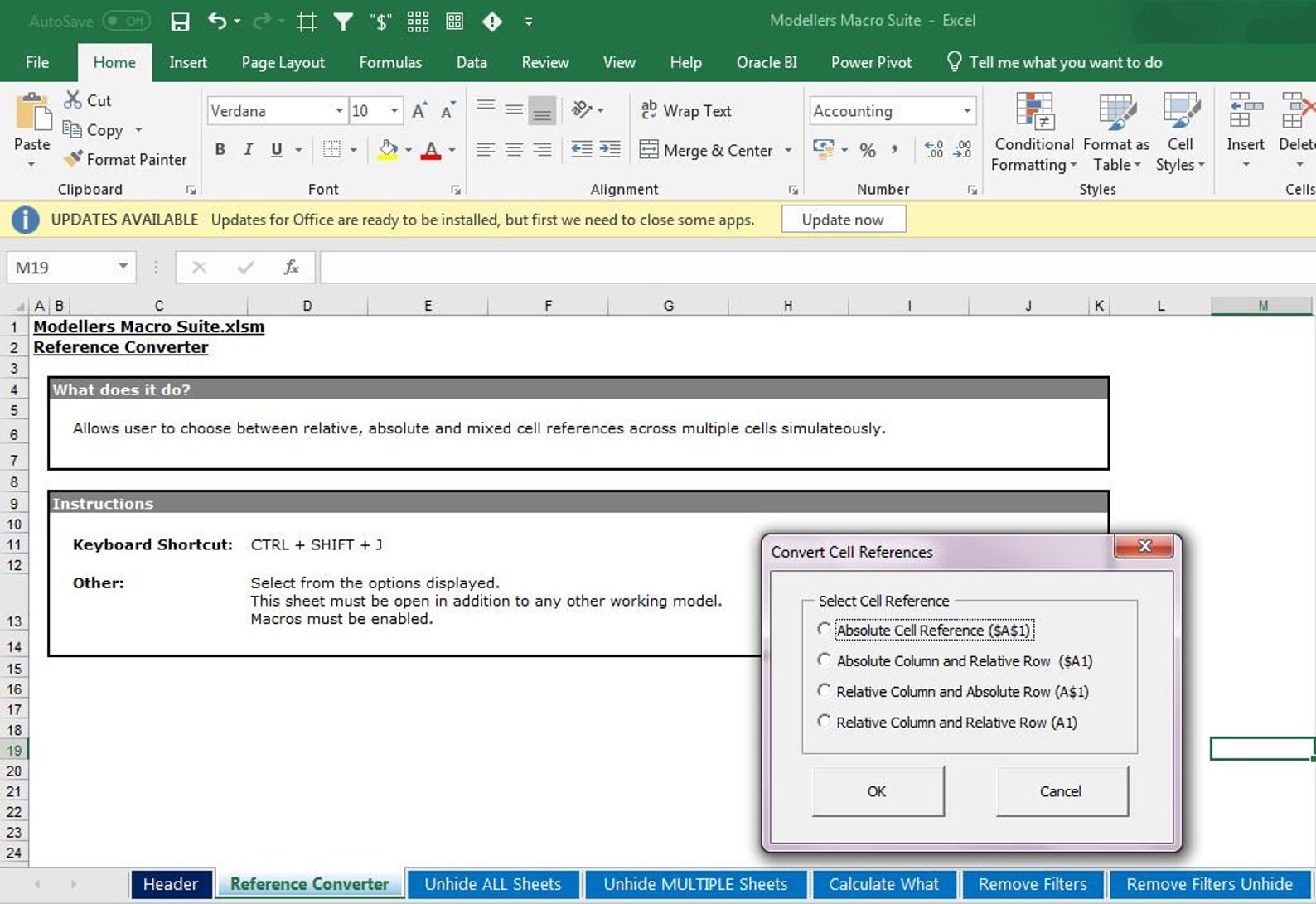Click Wrap Text button

pyautogui.click(x=686, y=110)
